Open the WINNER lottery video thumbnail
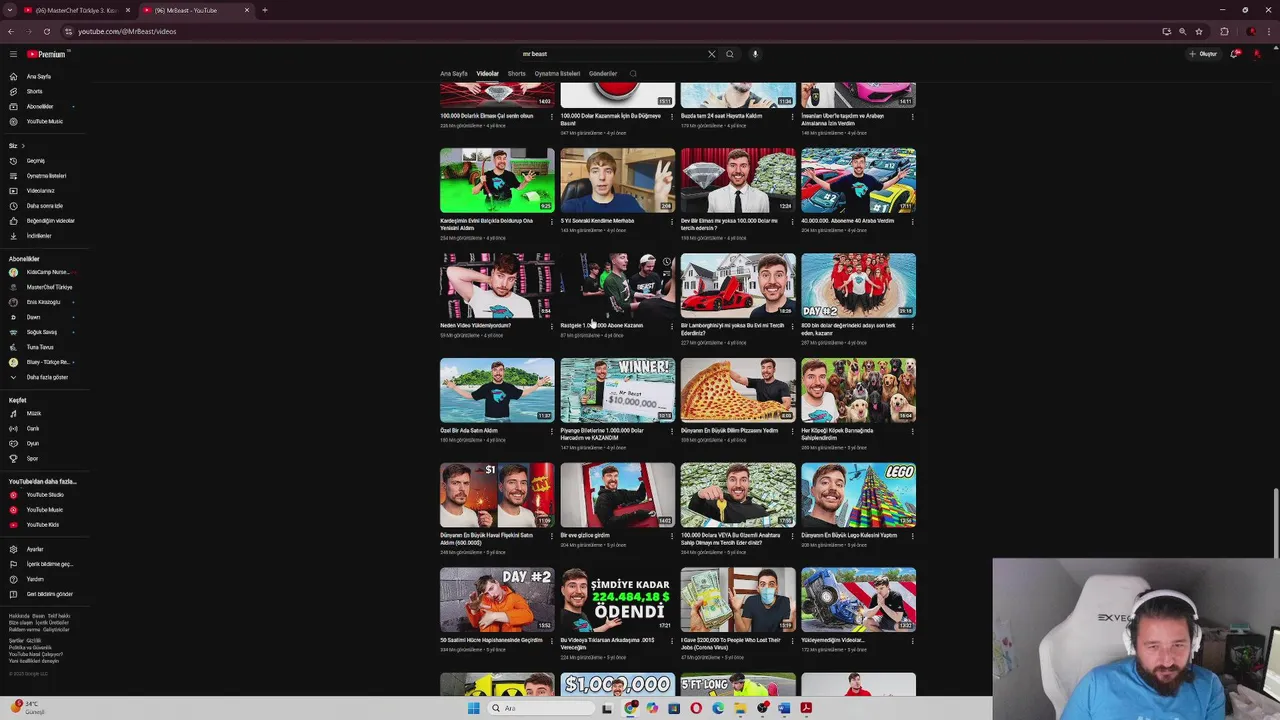 (x=617, y=390)
